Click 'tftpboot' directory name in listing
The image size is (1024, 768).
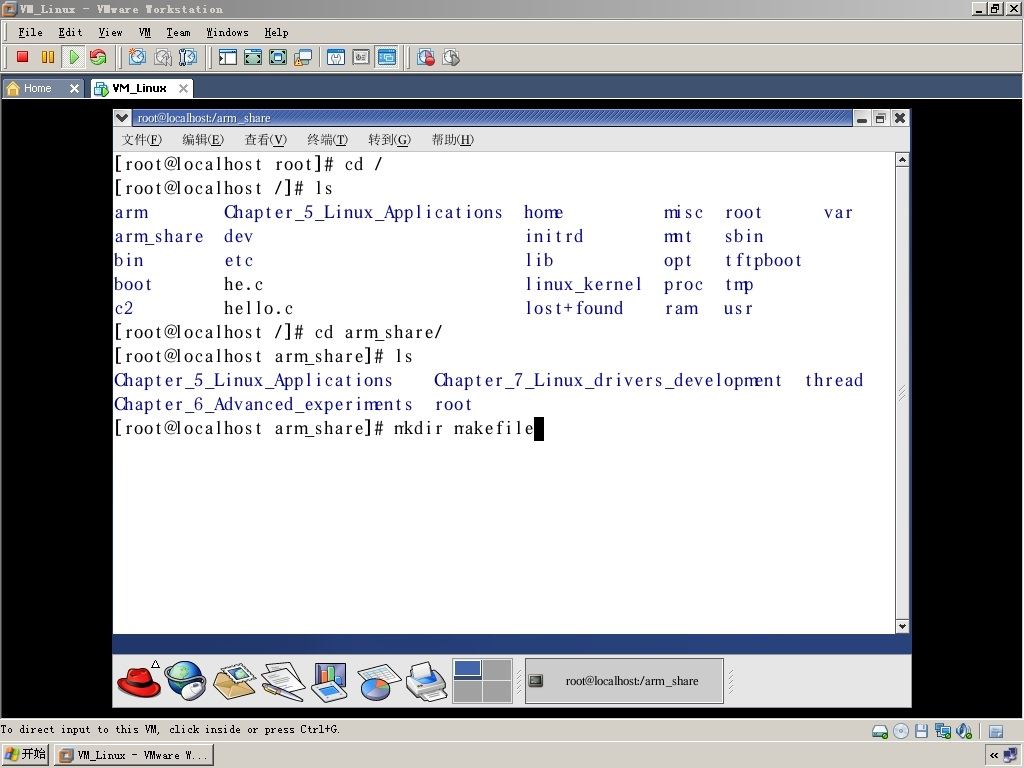[x=763, y=261]
